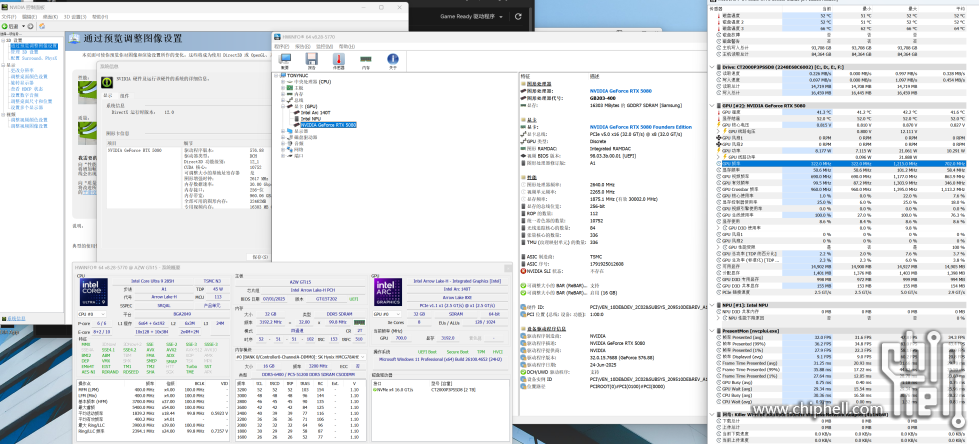
Task: Open 监控 menu in HWiNFO
Action: pyautogui.click(x=323, y=46)
